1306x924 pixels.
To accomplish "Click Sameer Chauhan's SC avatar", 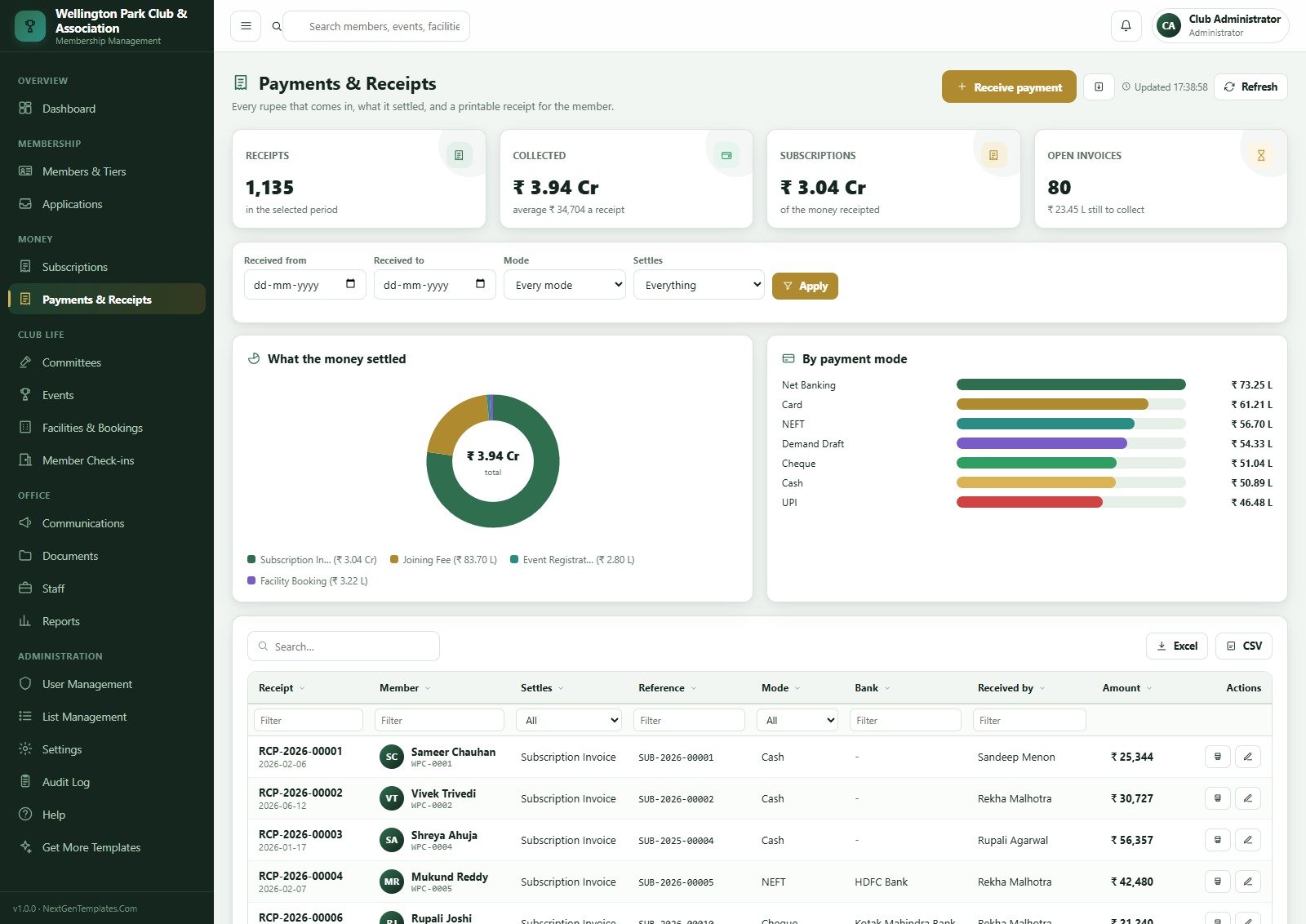I will [392, 757].
